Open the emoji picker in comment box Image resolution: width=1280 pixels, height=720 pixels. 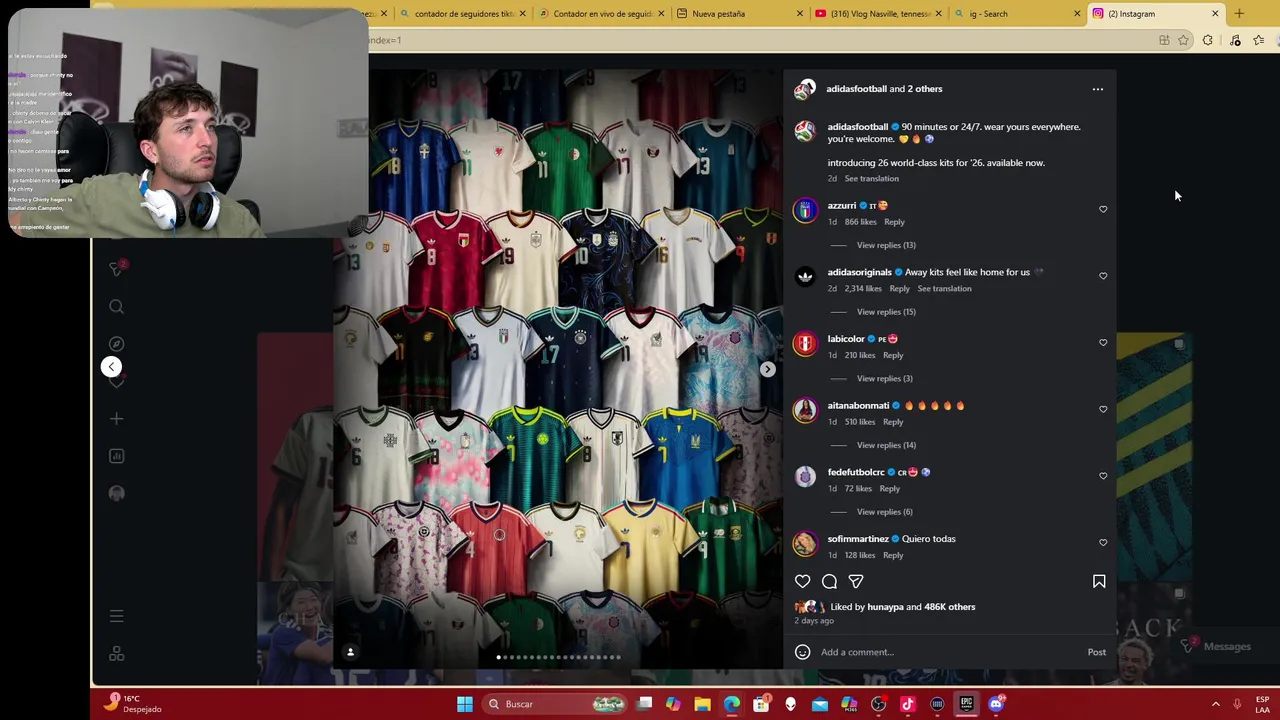[x=802, y=652]
